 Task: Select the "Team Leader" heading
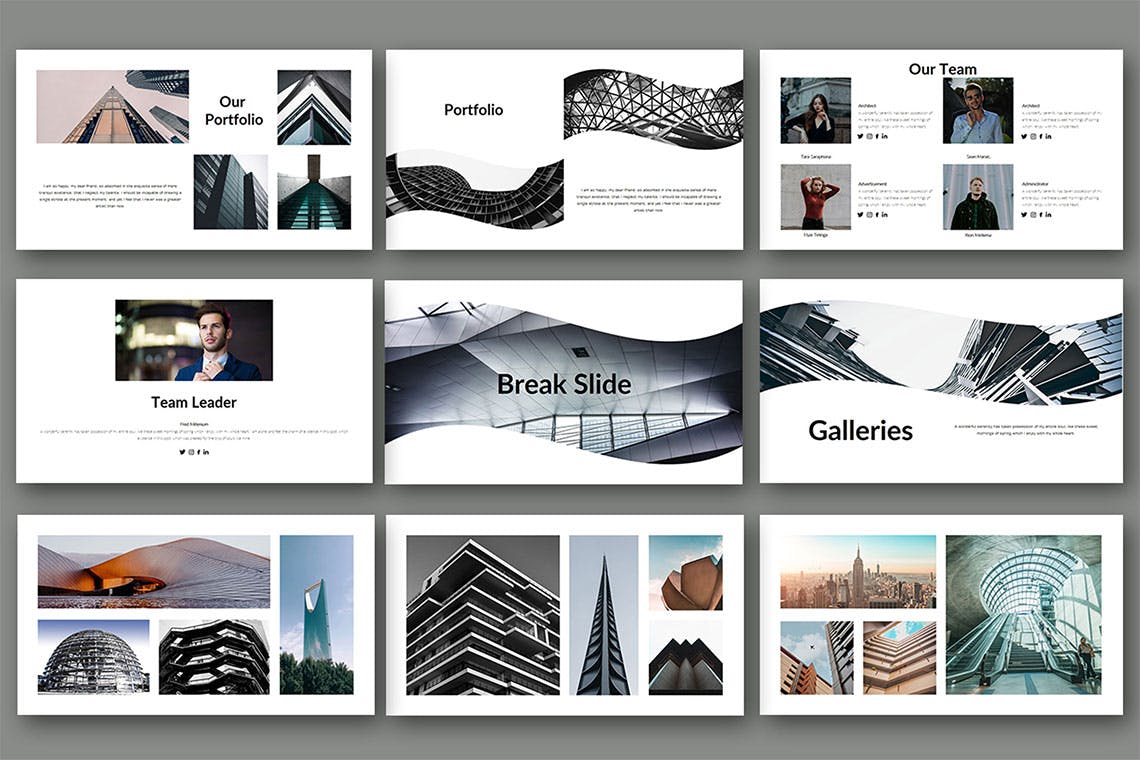[194, 402]
